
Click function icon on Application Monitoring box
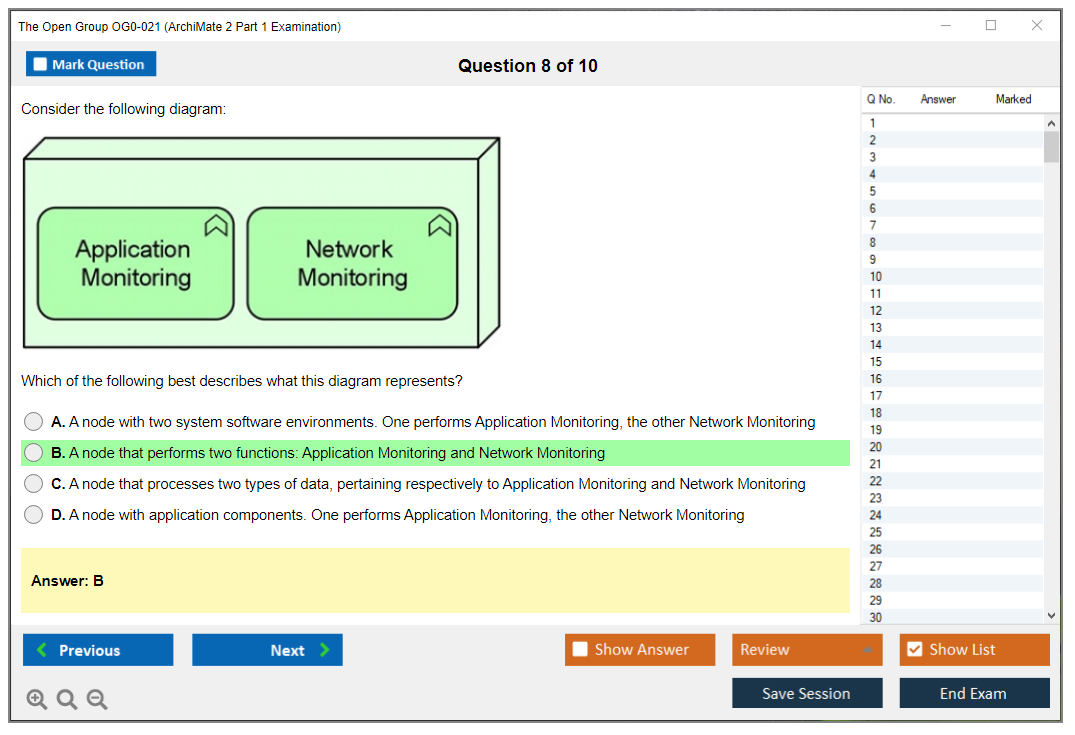tap(217, 226)
